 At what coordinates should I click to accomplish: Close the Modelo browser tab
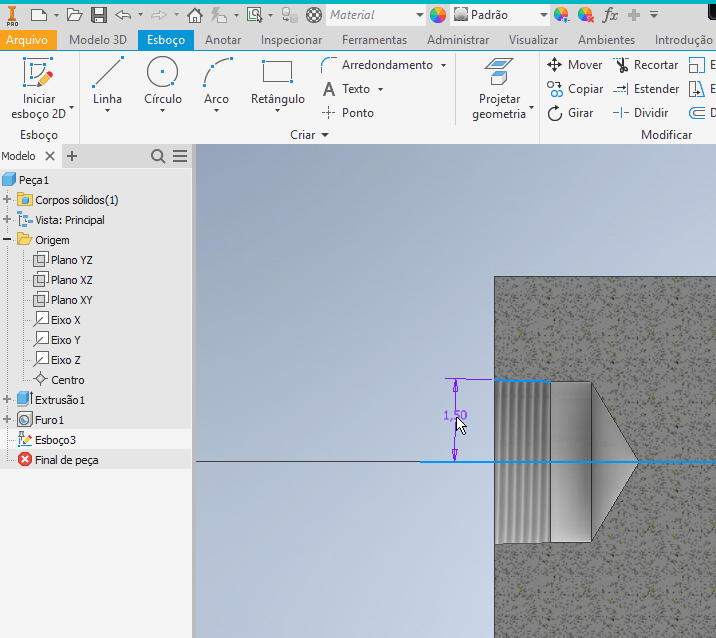(50, 156)
